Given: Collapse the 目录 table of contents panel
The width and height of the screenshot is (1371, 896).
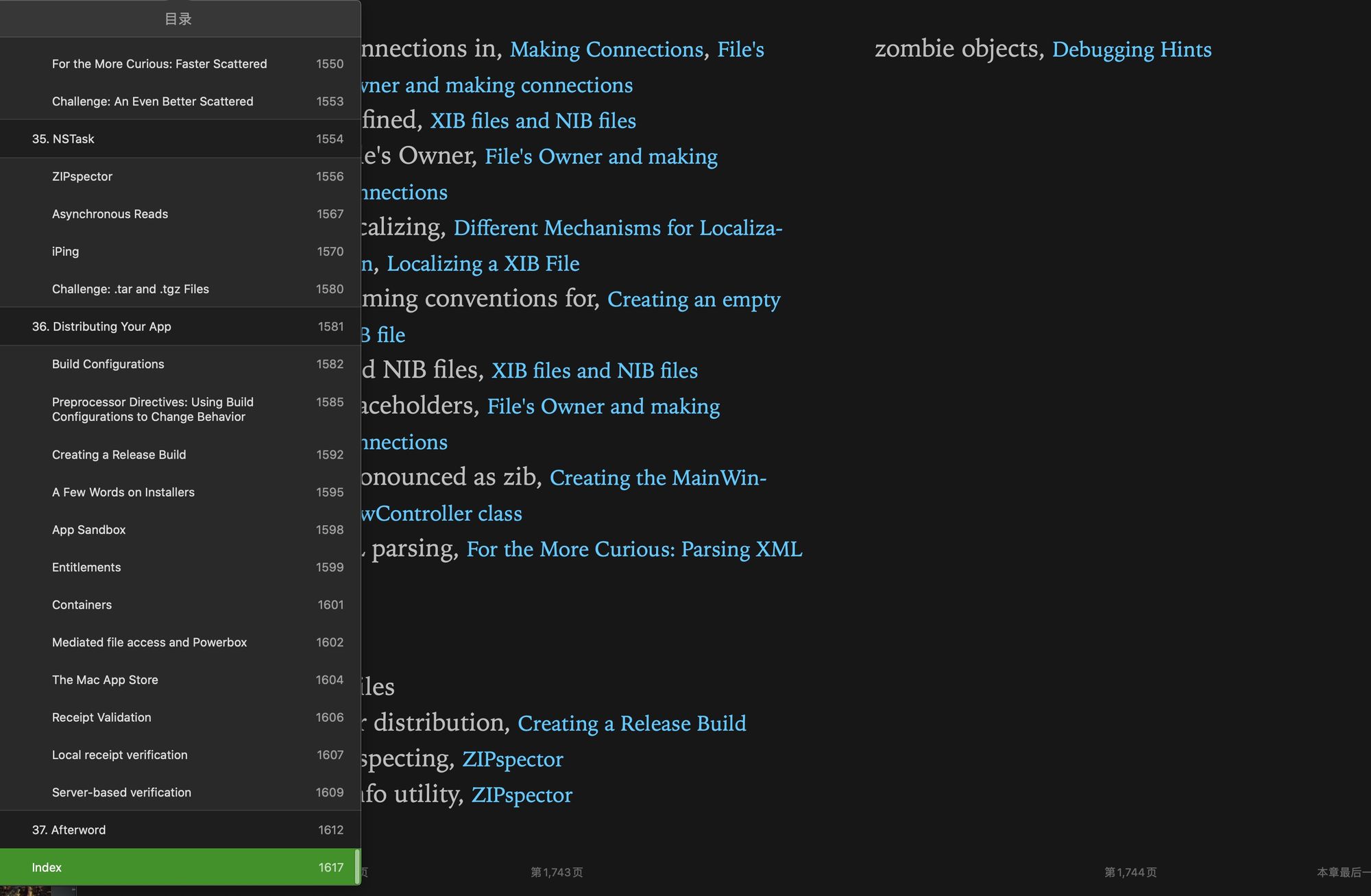Looking at the screenshot, I should pos(178,18).
